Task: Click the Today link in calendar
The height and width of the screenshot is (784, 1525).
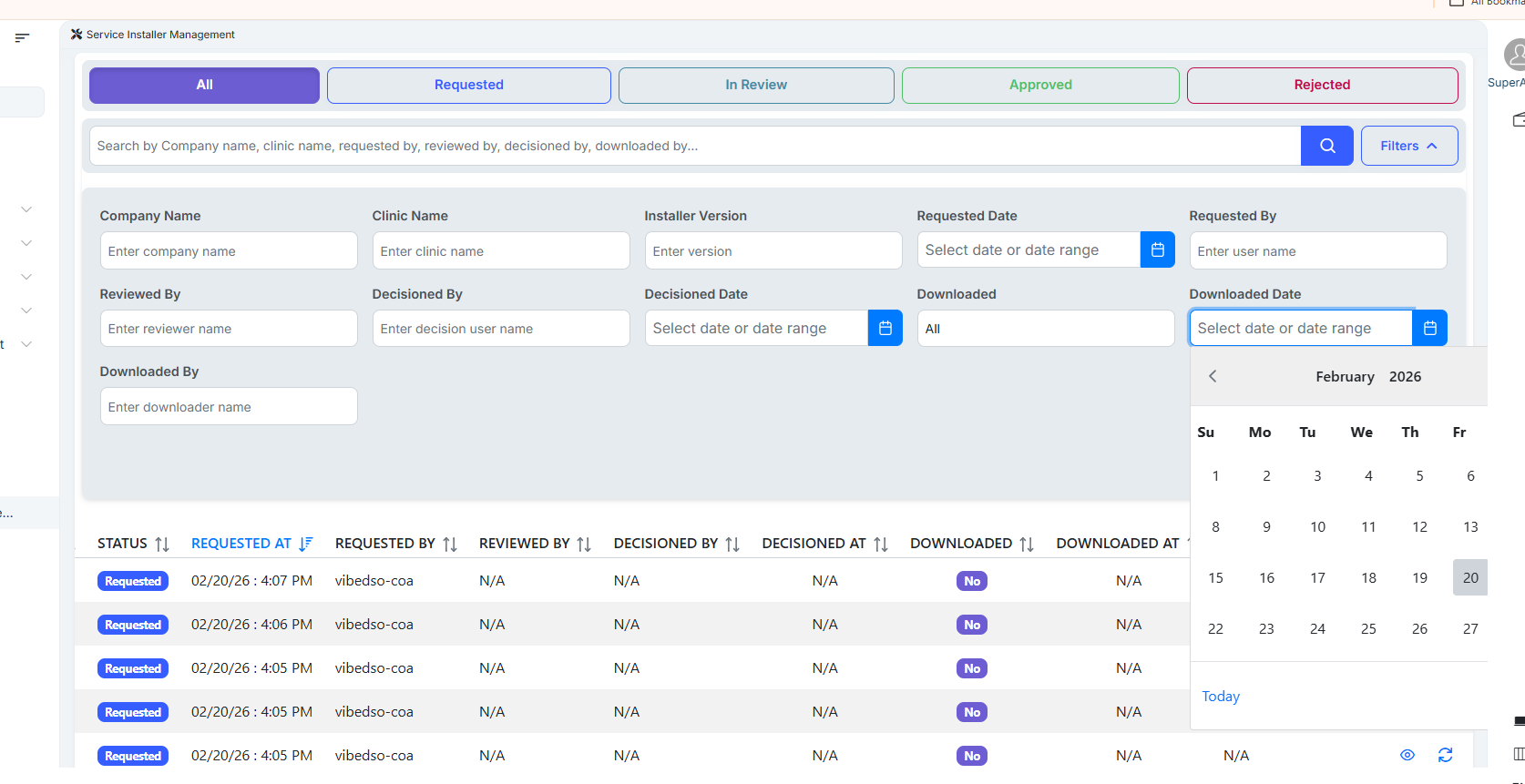Action: (1221, 697)
